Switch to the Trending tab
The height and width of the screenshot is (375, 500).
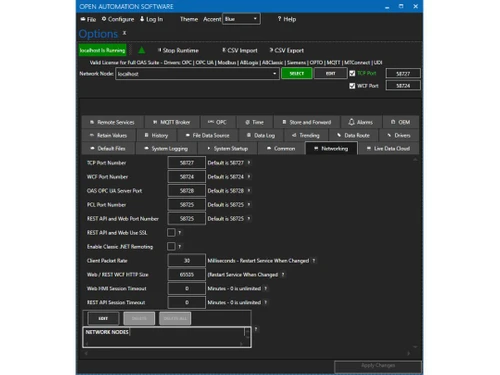(306, 135)
